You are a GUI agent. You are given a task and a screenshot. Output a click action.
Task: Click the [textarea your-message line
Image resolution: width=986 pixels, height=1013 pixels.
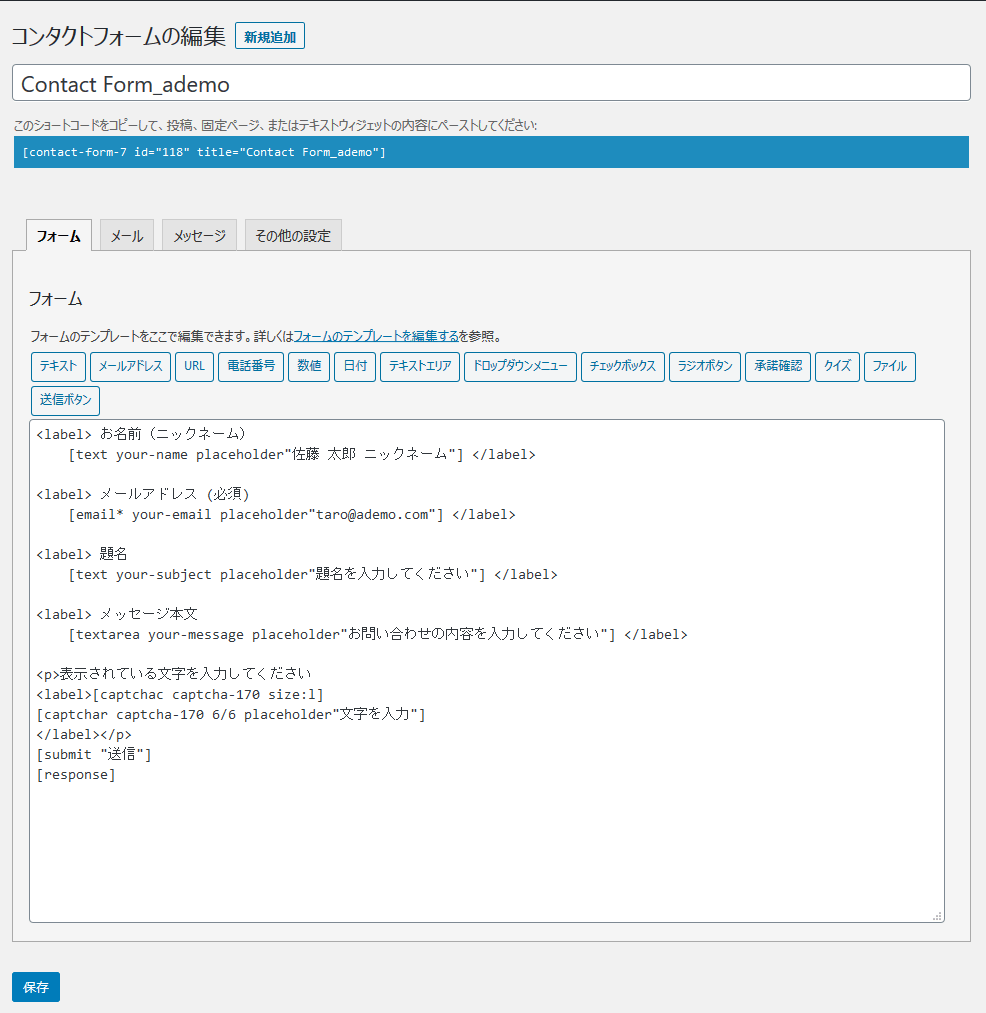(x=378, y=634)
